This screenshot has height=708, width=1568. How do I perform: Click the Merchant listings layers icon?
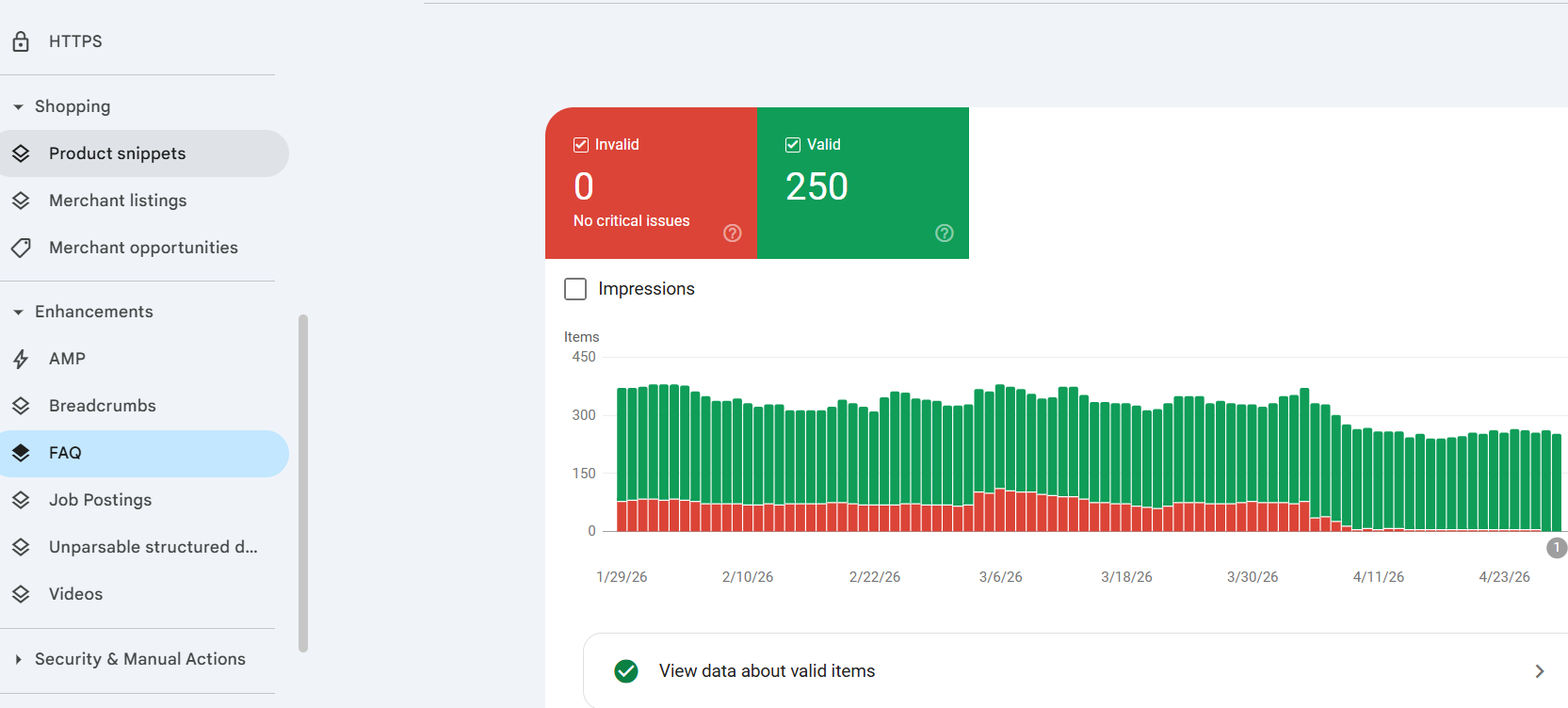[x=21, y=201]
